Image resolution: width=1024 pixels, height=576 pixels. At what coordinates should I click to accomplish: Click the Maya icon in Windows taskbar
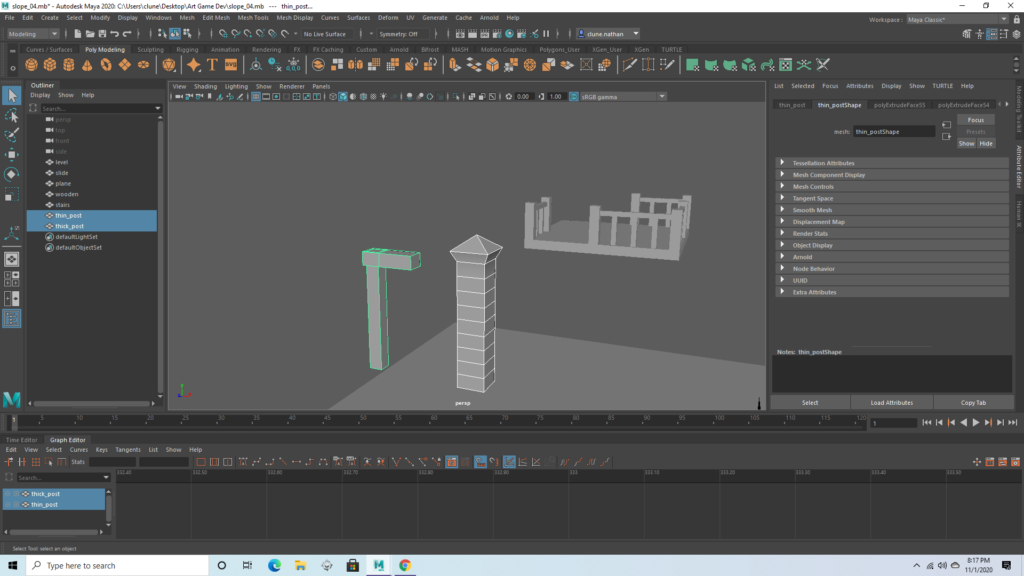point(379,565)
